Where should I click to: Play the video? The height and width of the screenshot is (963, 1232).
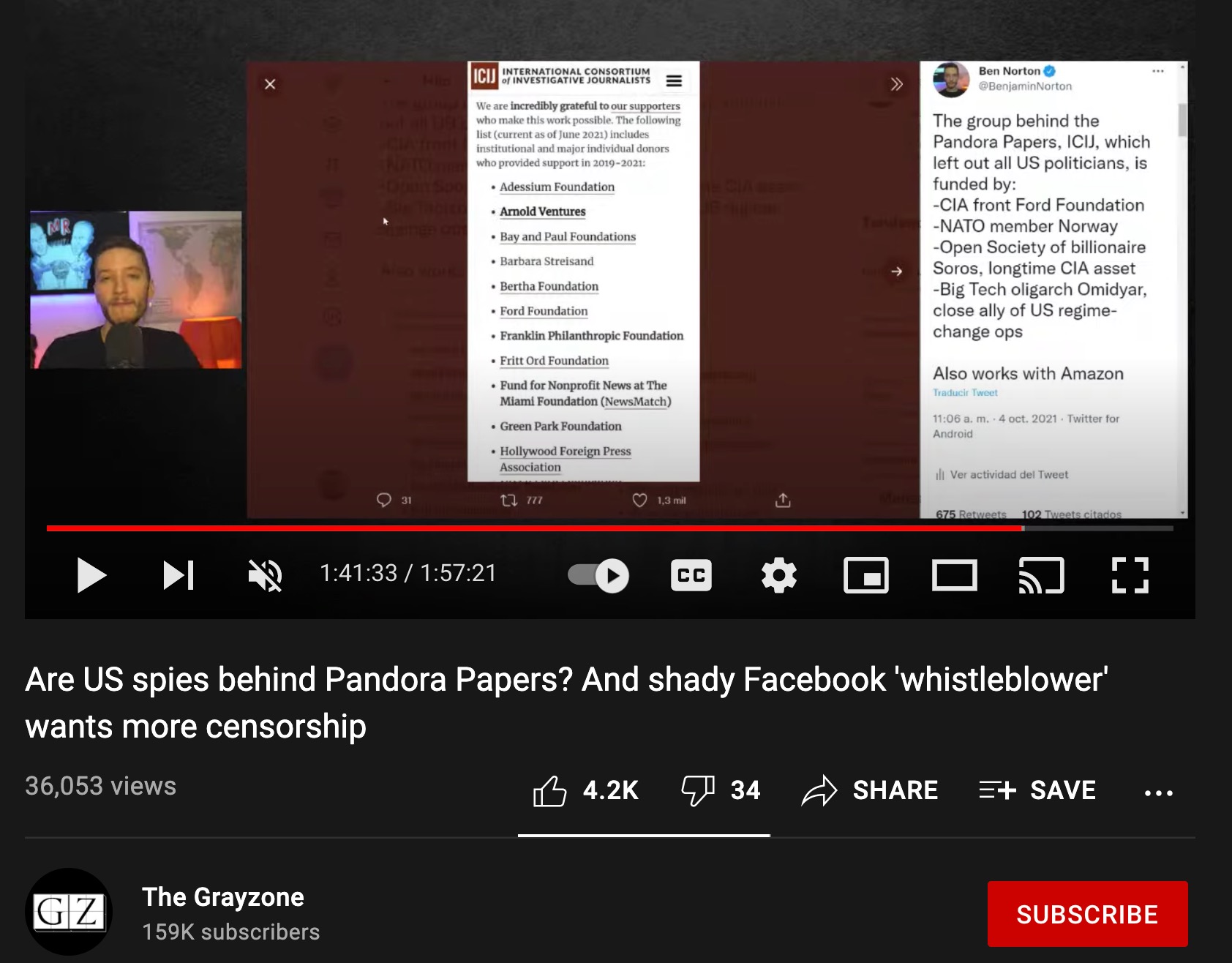coord(91,575)
